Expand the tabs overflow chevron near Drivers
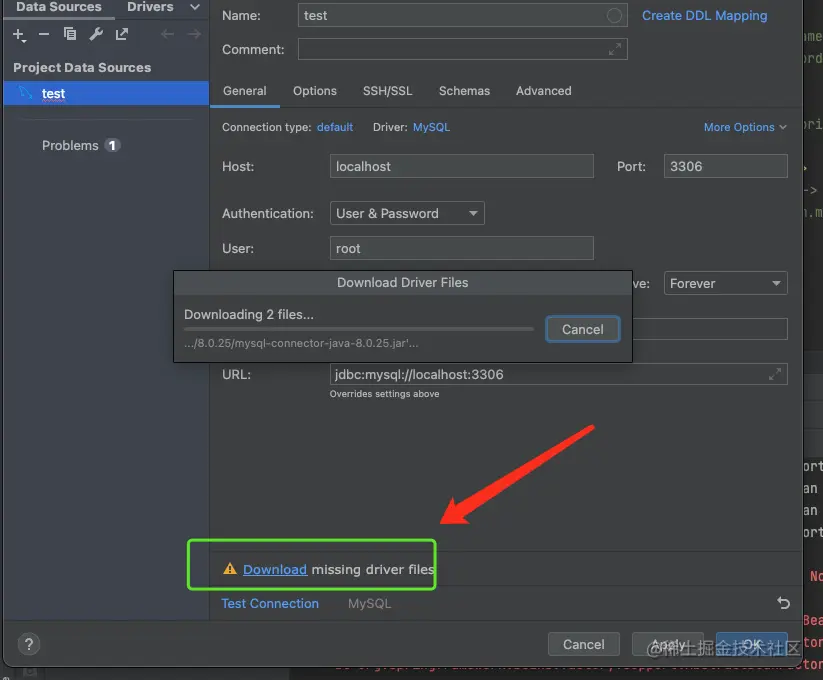 click(195, 7)
